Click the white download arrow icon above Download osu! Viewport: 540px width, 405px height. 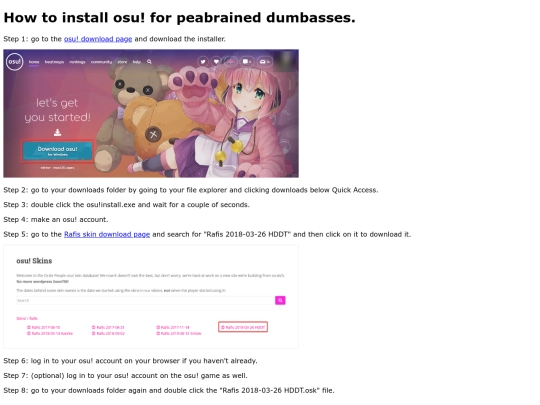coord(58,132)
